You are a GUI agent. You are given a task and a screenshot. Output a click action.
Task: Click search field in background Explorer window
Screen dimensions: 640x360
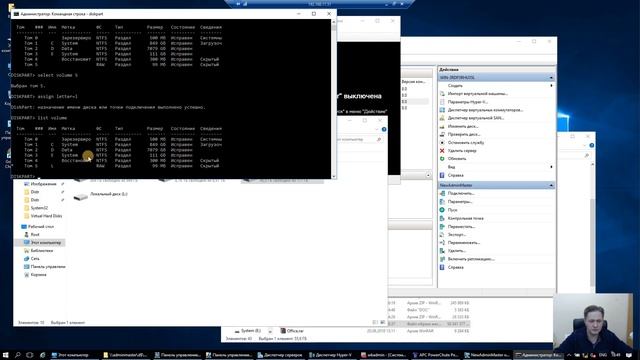360,140
